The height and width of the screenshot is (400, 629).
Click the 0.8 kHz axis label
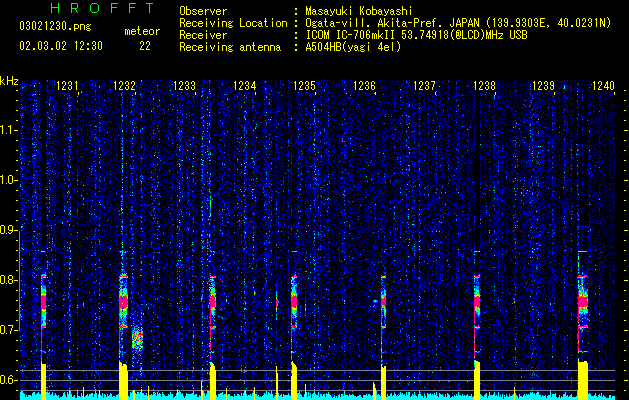click(9, 280)
